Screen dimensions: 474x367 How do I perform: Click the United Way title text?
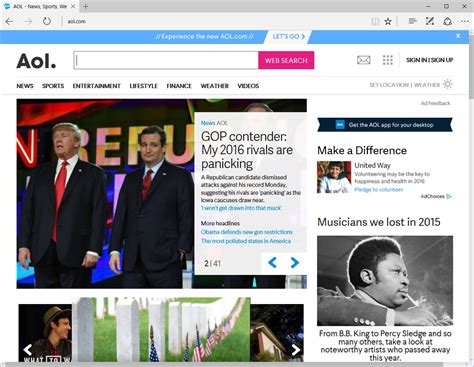pos(372,165)
